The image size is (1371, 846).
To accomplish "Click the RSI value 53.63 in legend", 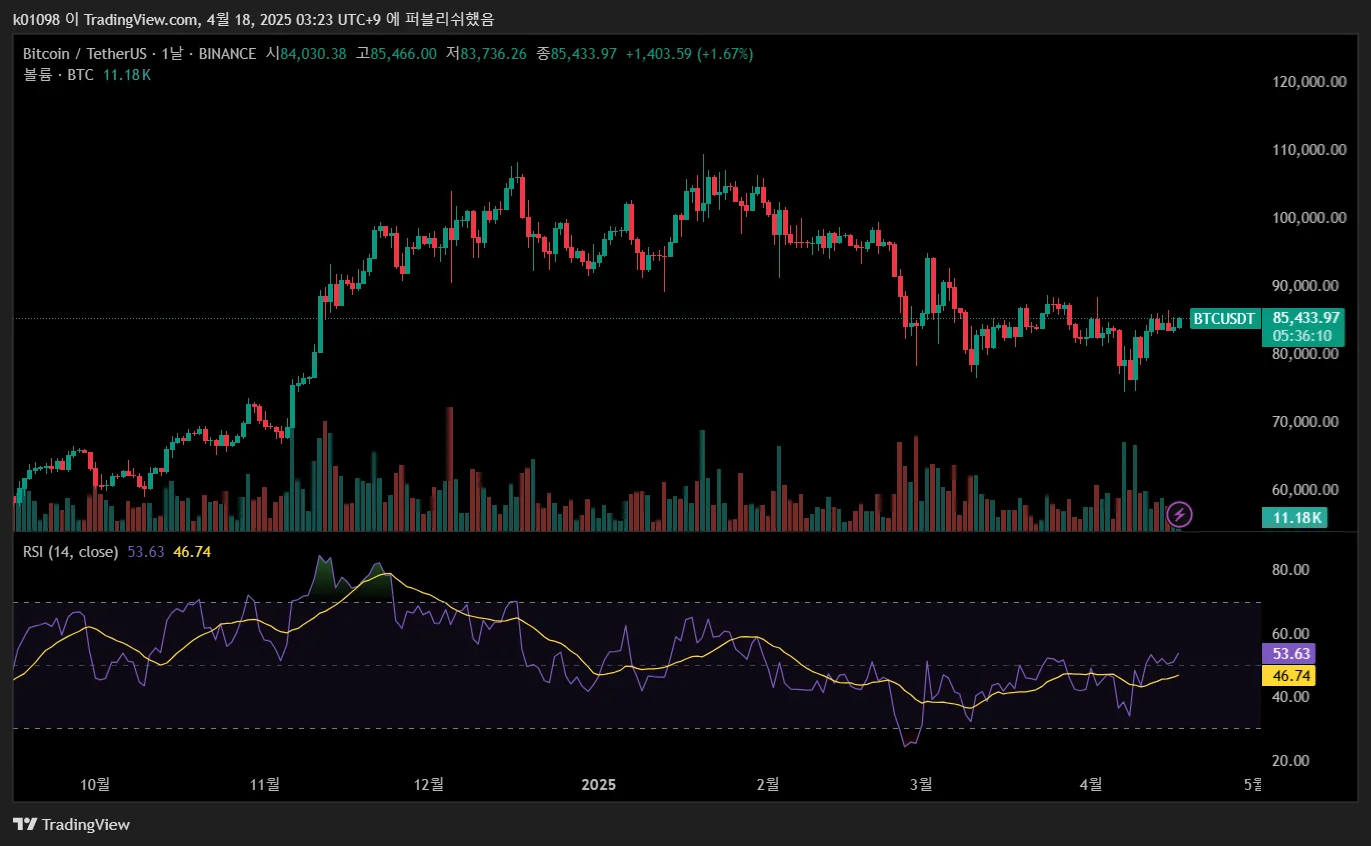I will (146, 551).
